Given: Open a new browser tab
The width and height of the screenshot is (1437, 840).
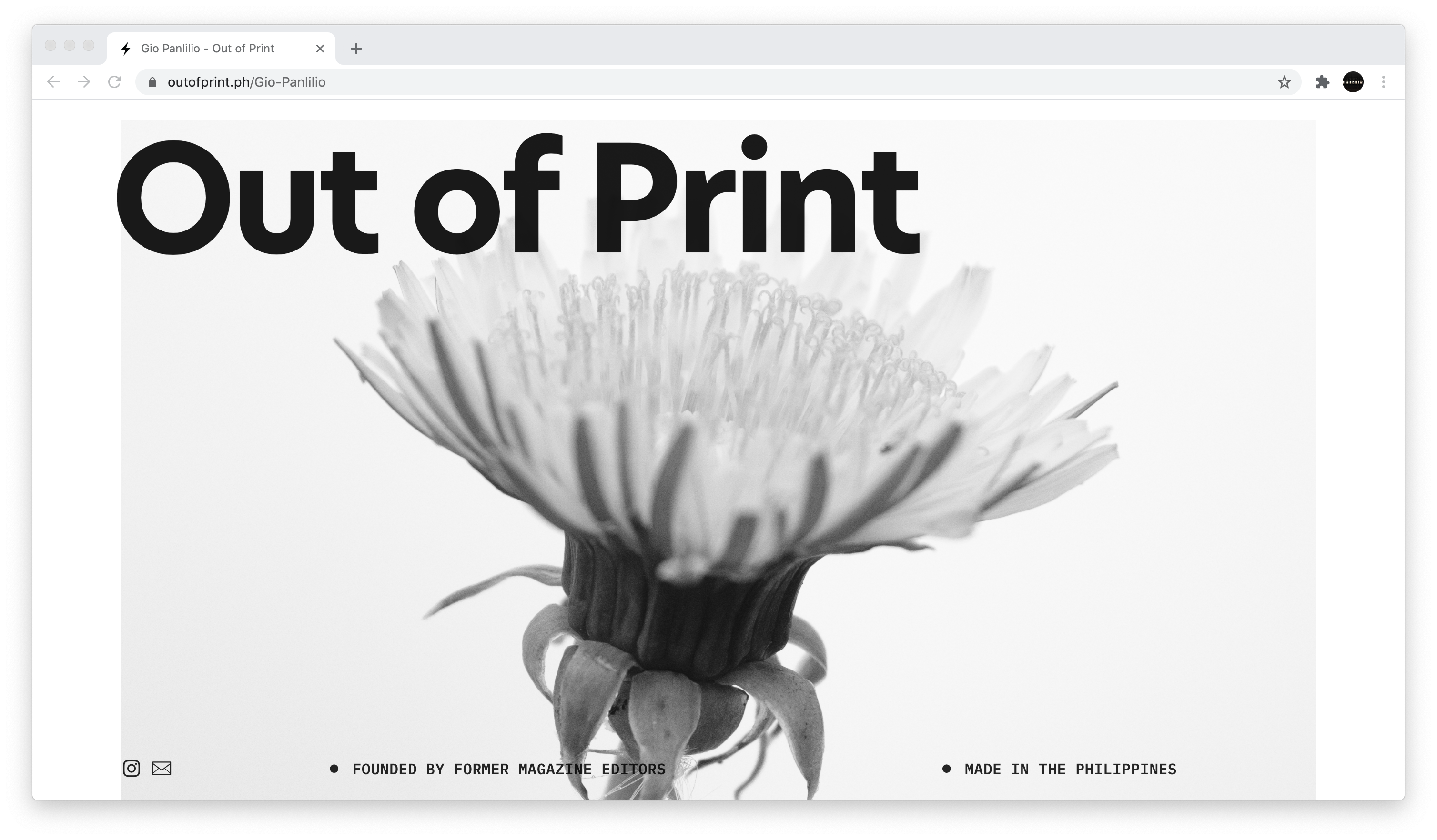Looking at the screenshot, I should (356, 49).
